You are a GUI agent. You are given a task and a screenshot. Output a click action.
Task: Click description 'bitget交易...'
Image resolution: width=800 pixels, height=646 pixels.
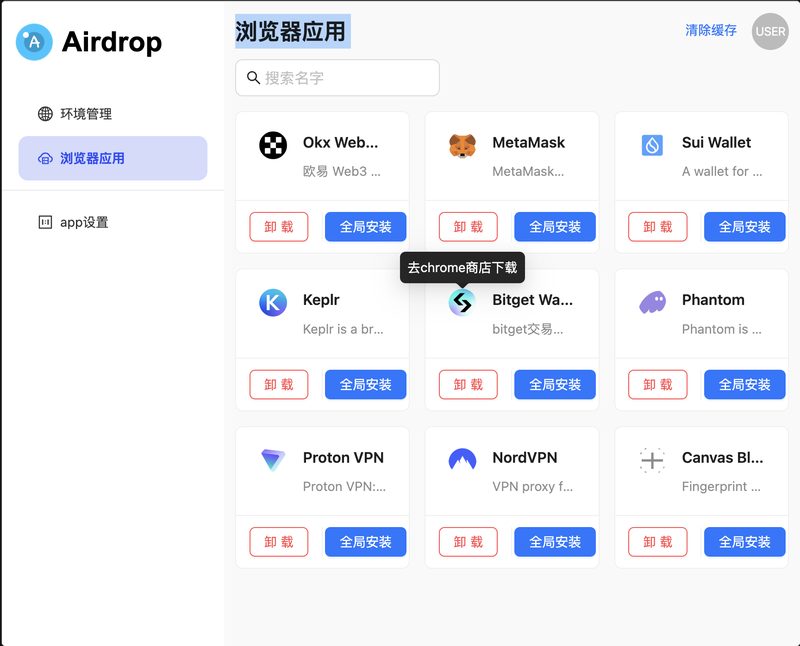(x=528, y=329)
